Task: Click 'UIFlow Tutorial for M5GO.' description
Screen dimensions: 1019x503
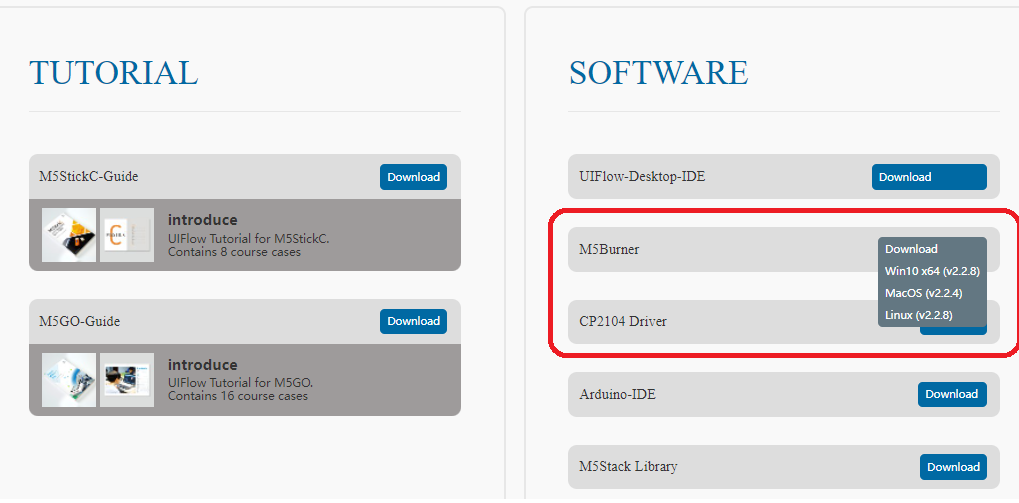Action: [x=240, y=383]
